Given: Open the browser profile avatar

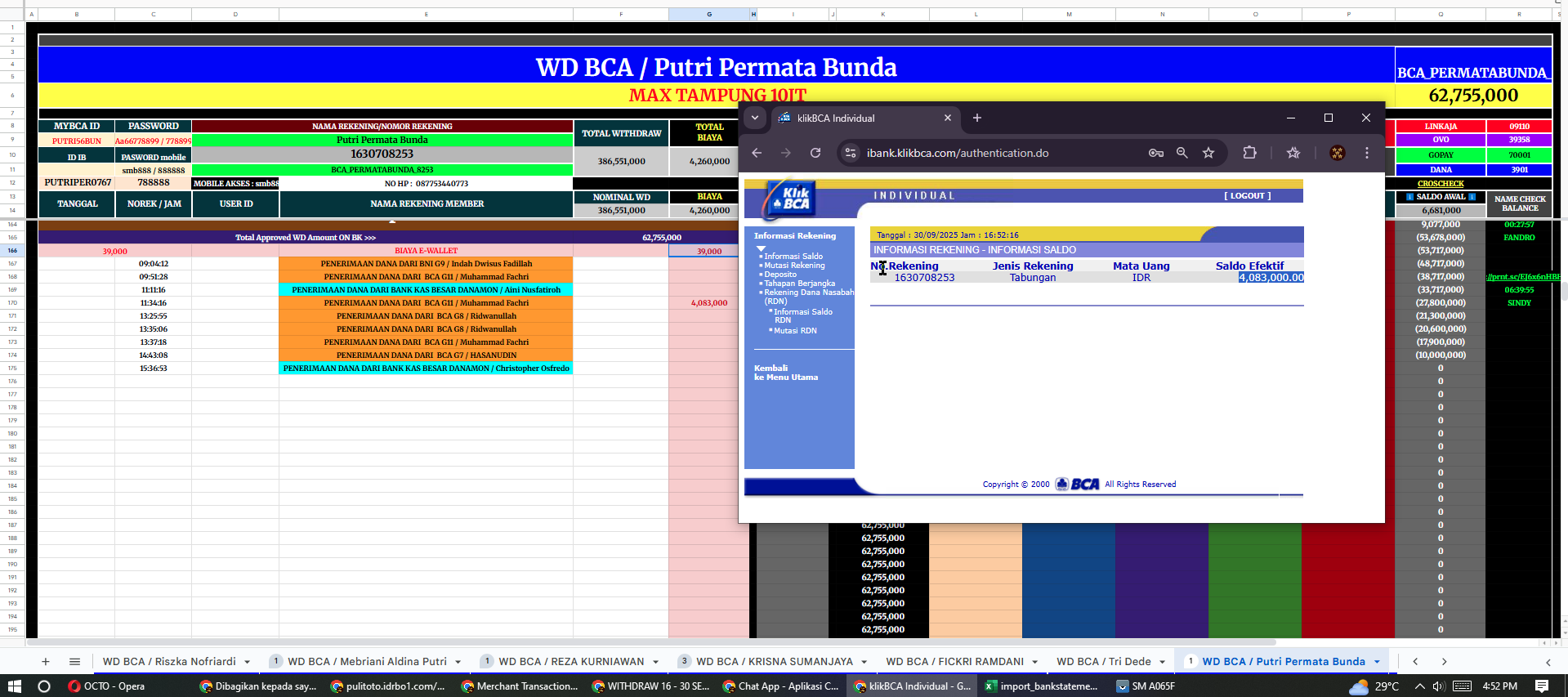Looking at the screenshot, I should [1338, 153].
